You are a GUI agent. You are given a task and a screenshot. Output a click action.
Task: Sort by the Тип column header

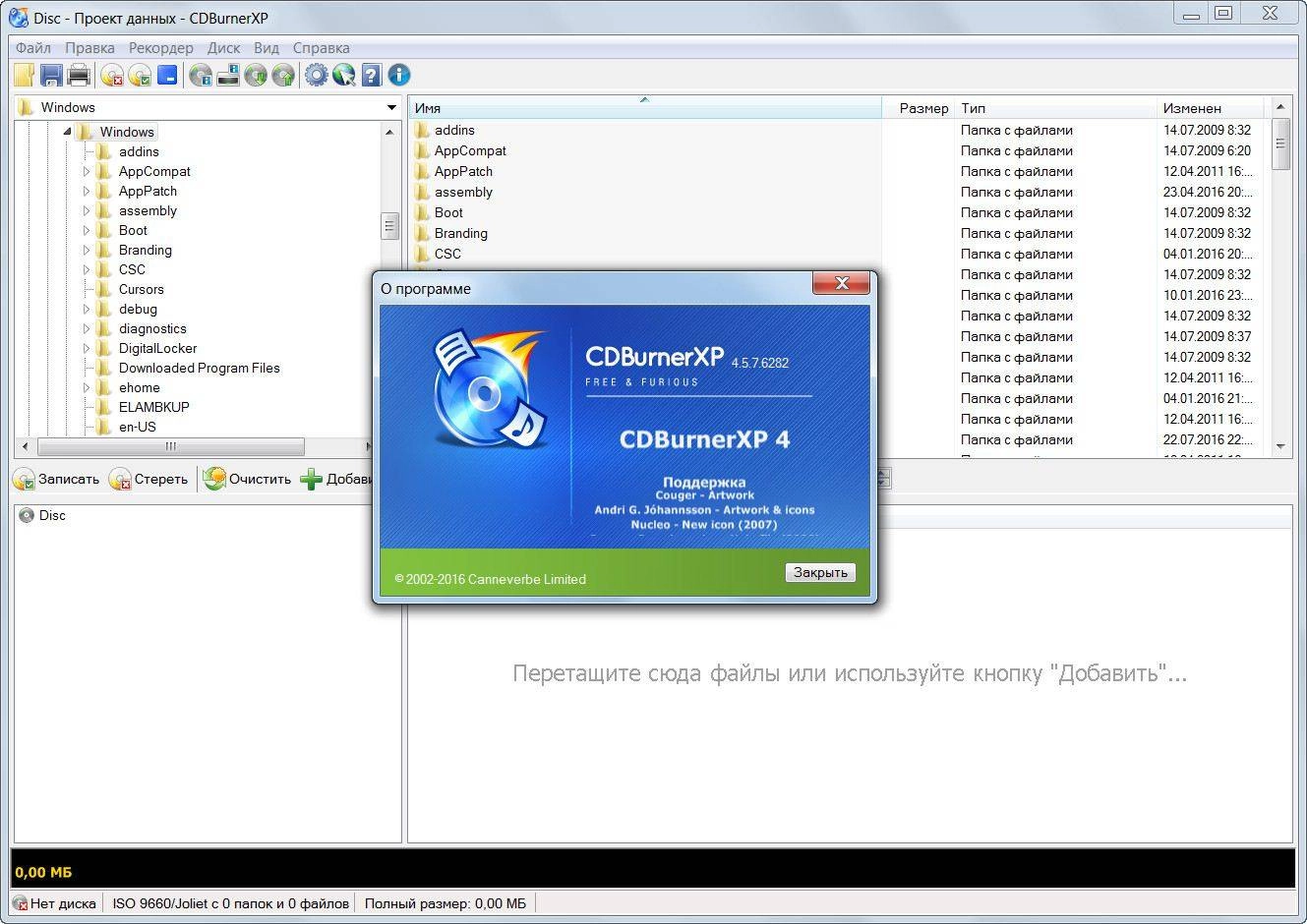(x=1055, y=108)
